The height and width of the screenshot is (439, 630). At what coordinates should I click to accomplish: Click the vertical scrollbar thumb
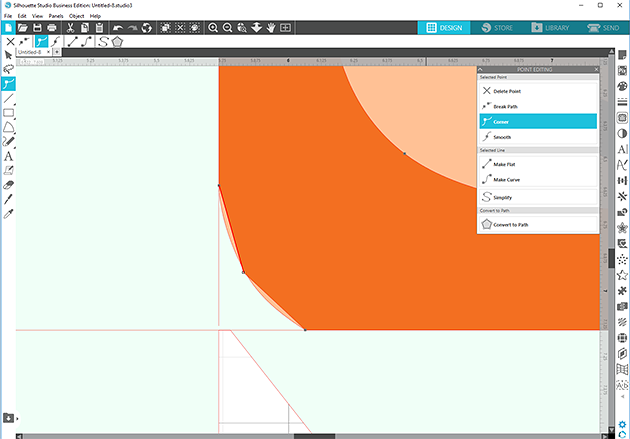(x=611, y=258)
